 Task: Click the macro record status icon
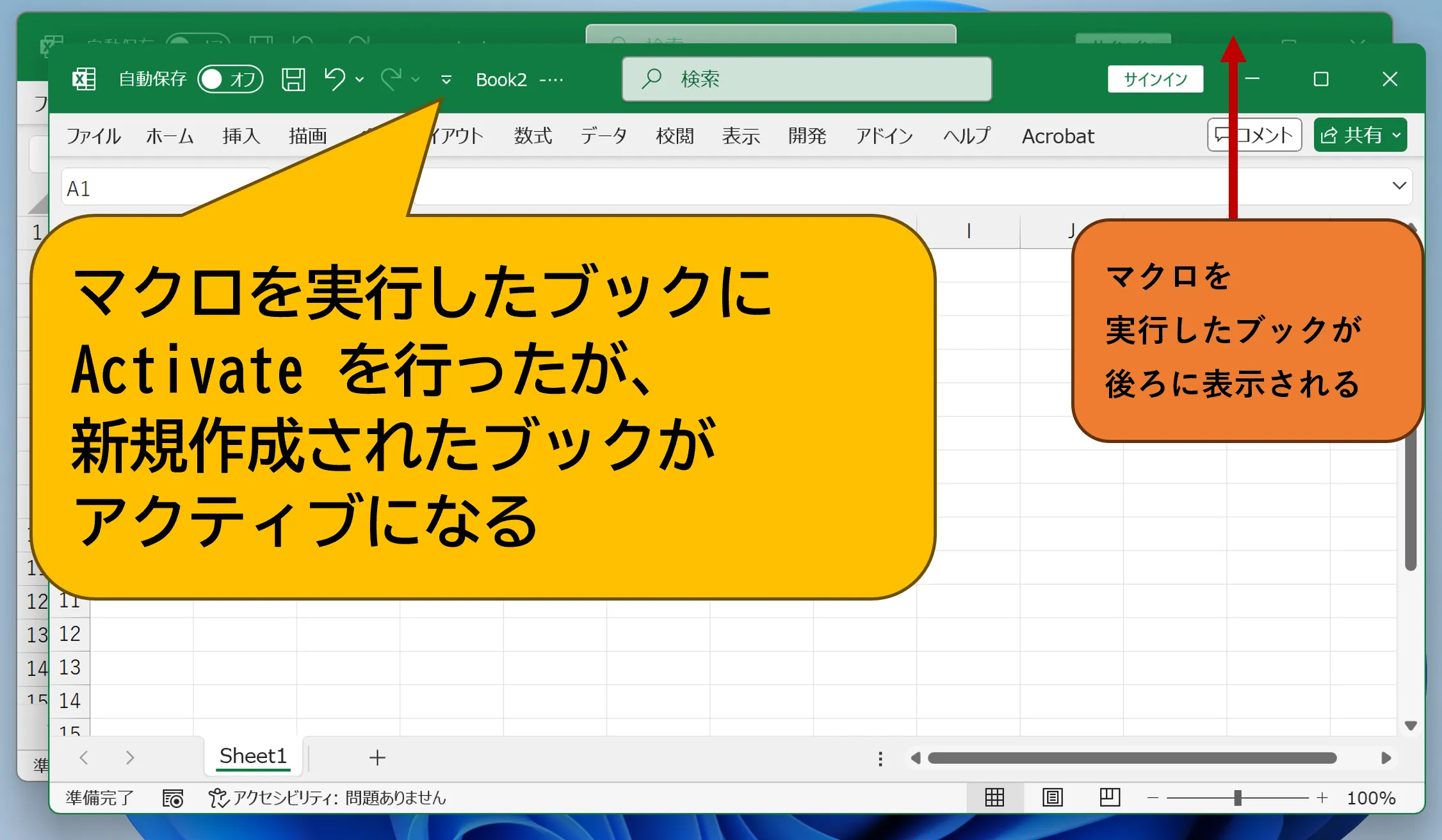click(x=173, y=798)
